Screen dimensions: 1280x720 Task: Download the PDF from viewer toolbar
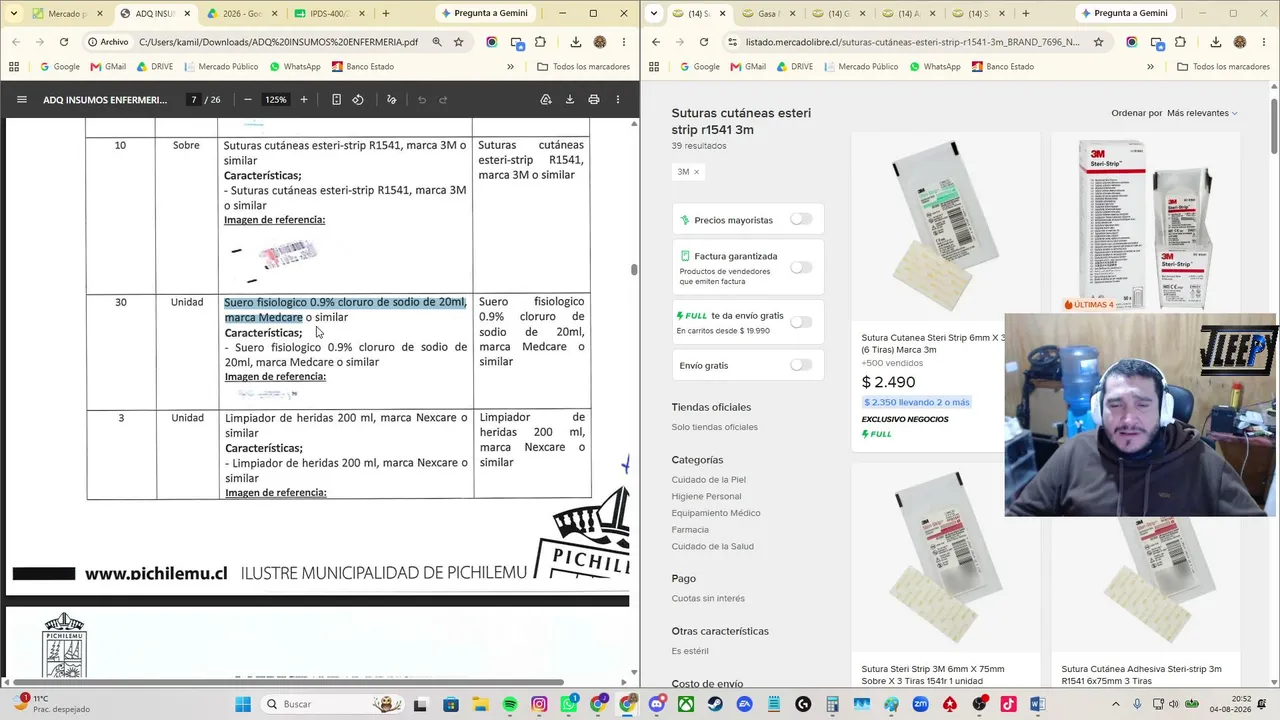pos(570,100)
